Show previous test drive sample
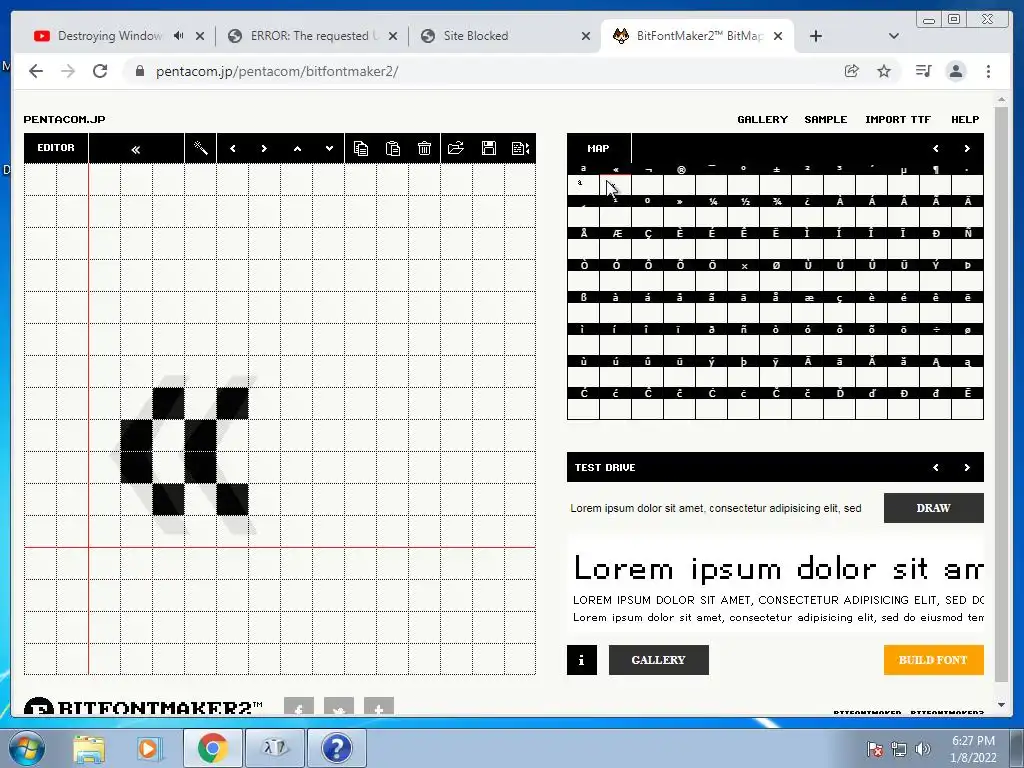The width and height of the screenshot is (1024, 768). point(936,468)
